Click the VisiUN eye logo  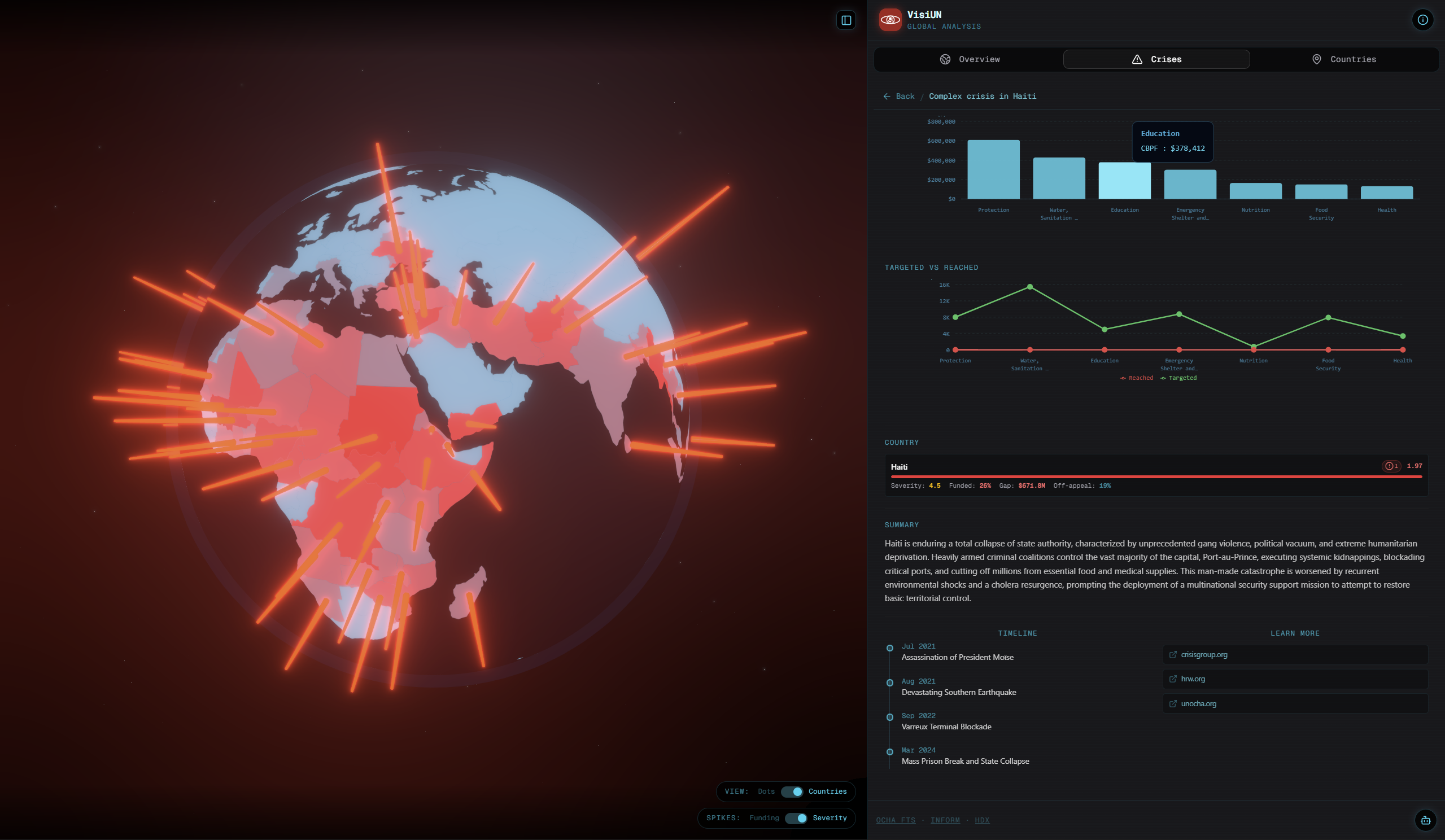pyautogui.click(x=890, y=20)
